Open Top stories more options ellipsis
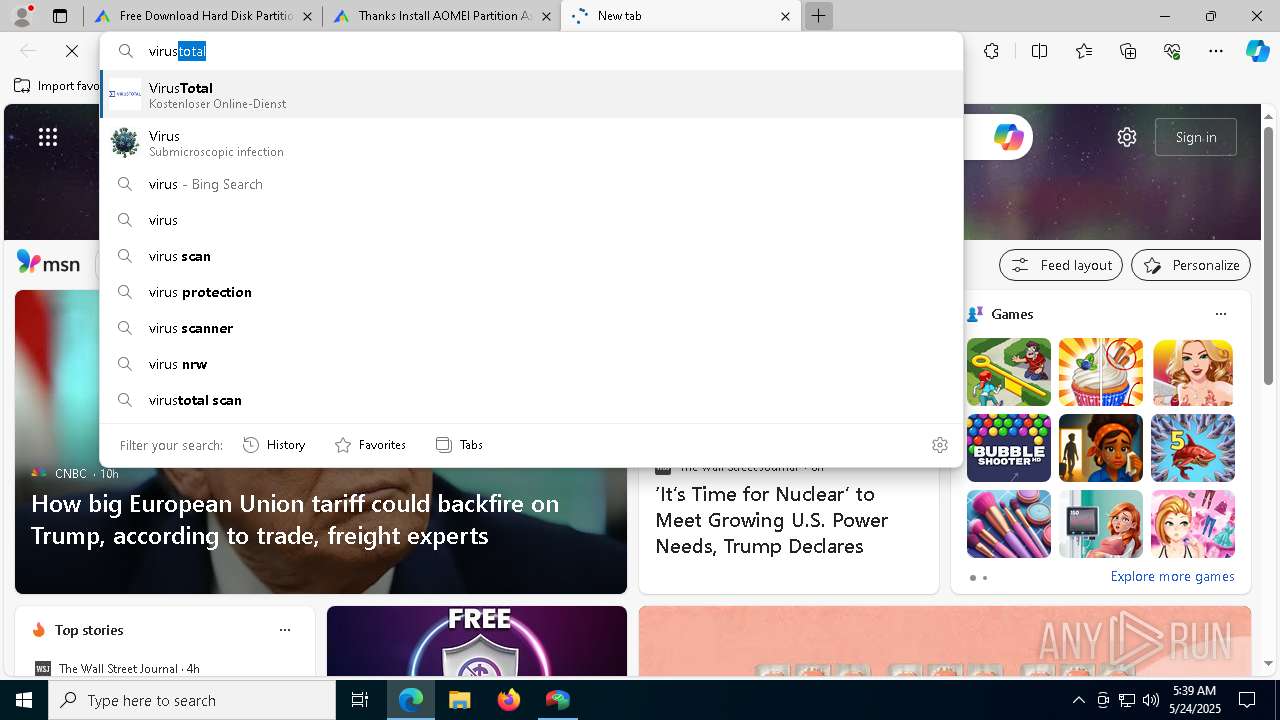This screenshot has height=720, width=1280. (285, 630)
